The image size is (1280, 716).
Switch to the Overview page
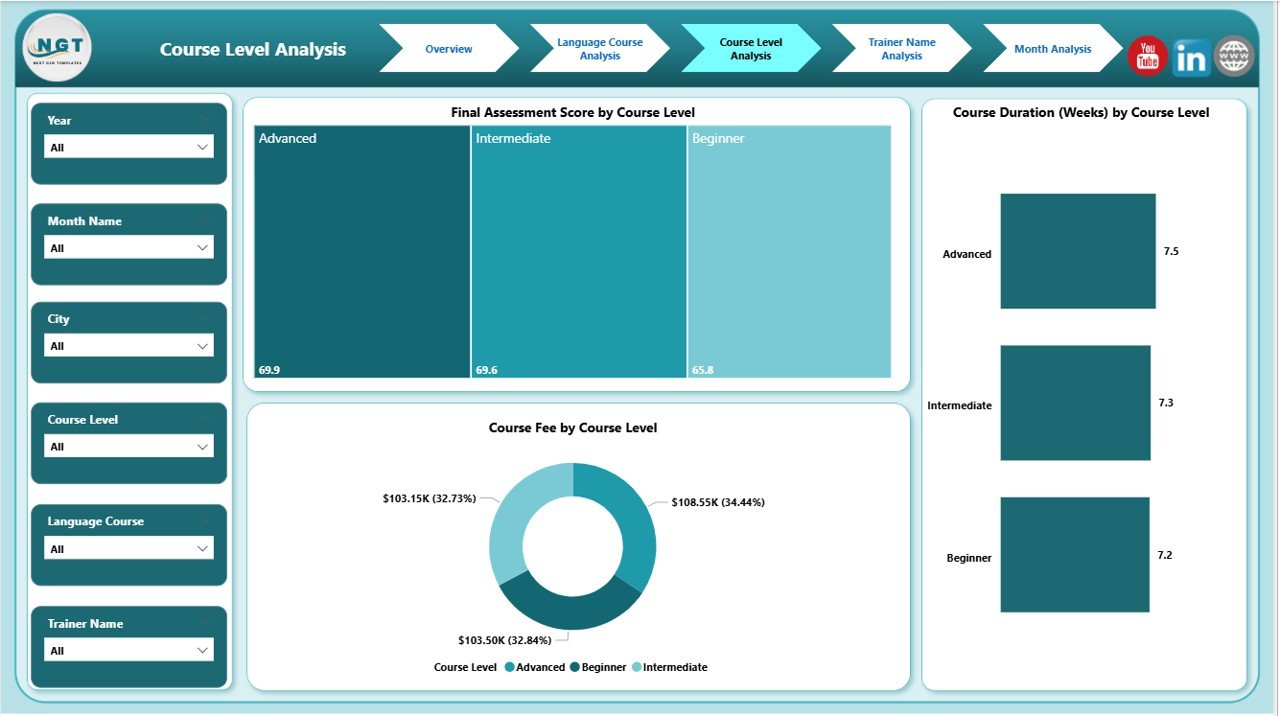coord(448,48)
